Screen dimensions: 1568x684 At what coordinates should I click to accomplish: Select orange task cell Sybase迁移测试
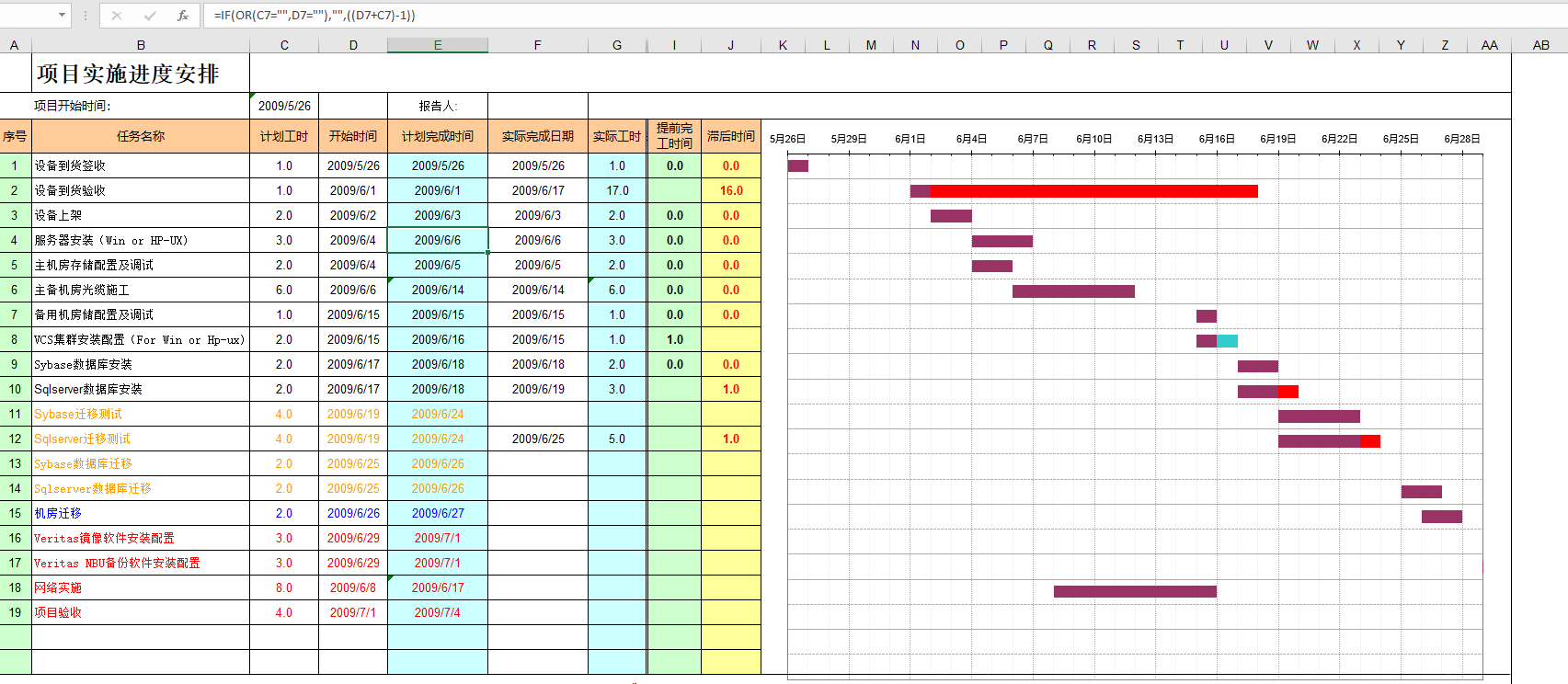tap(141, 414)
